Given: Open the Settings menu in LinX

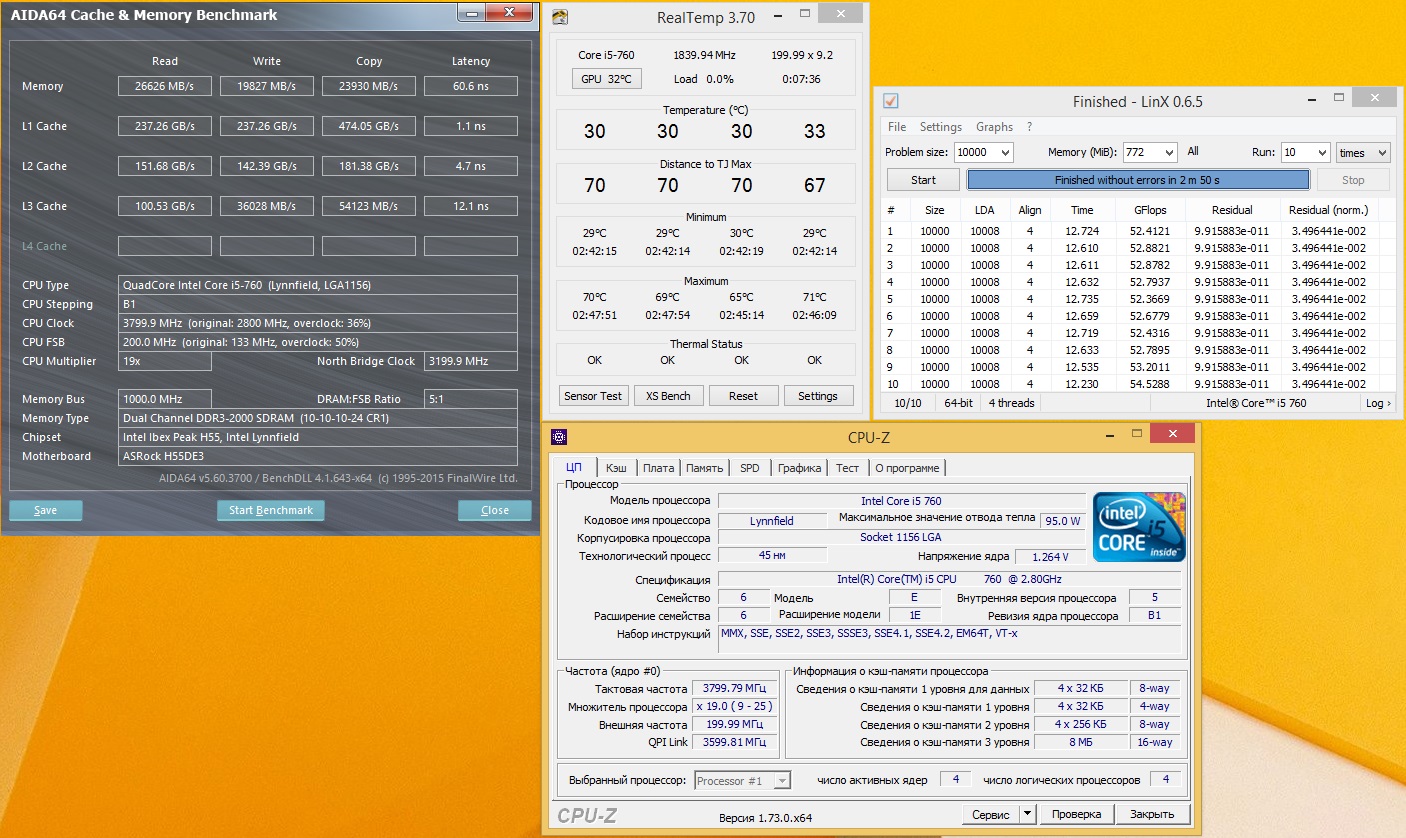Looking at the screenshot, I should coord(940,127).
